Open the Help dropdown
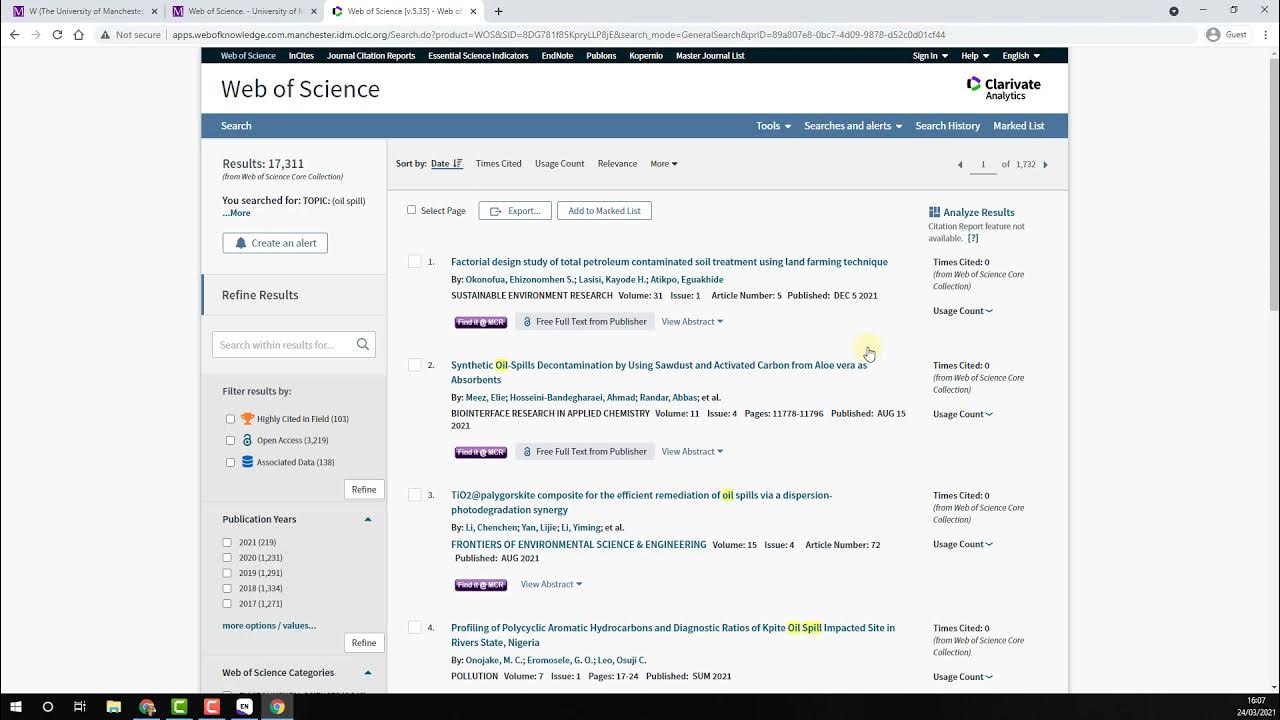1280x720 pixels. point(975,56)
